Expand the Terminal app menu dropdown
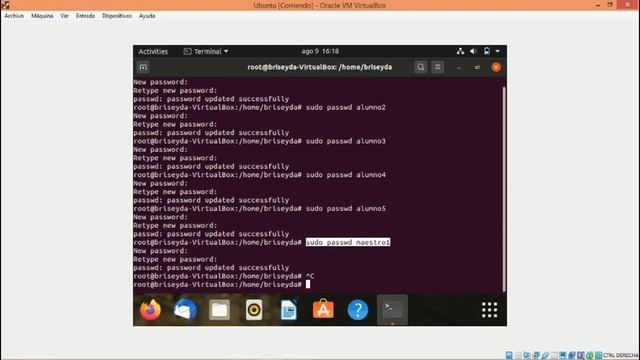Screen dimensions: 640x360 pos(206,51)
